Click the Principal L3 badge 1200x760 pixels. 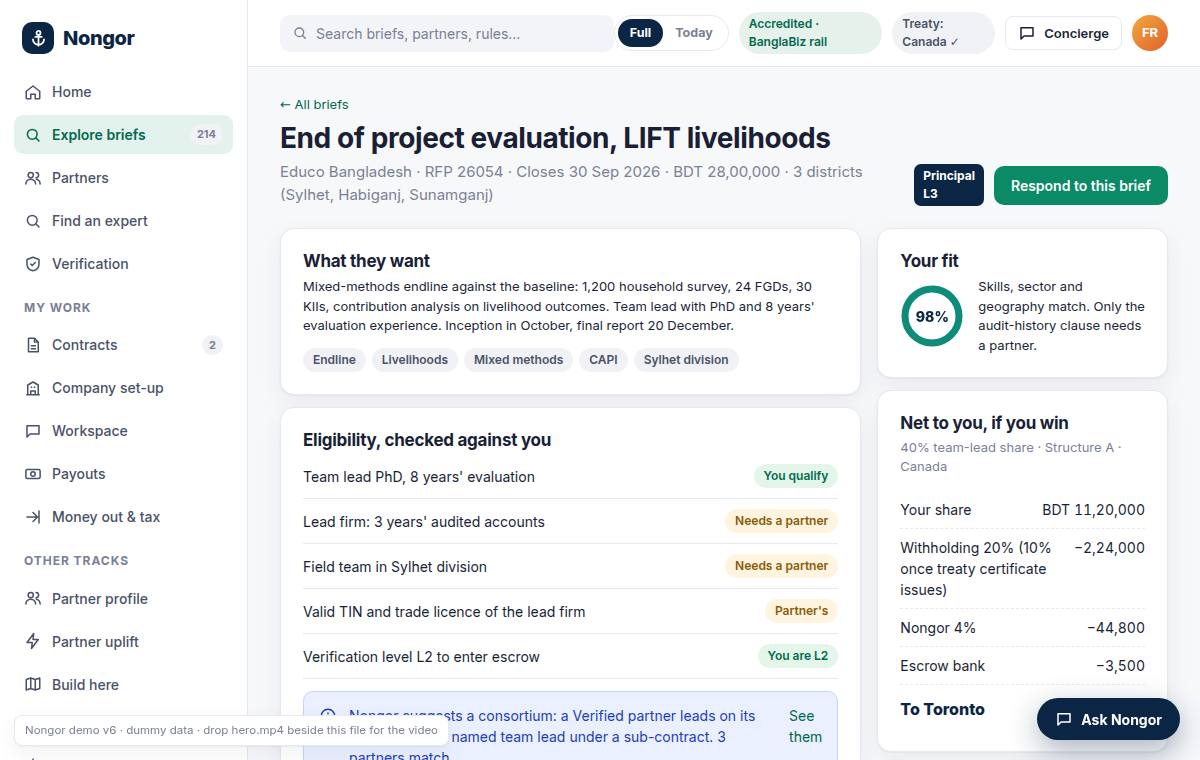click(949, 185)
